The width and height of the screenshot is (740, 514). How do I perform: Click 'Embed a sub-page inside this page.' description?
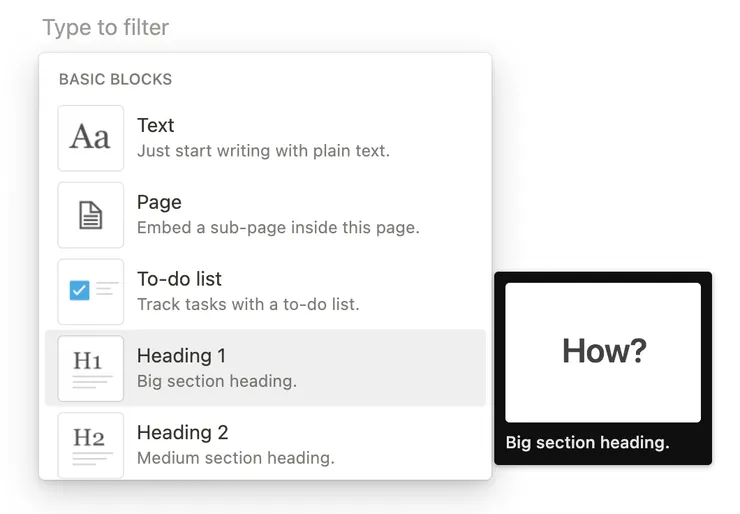278,227
